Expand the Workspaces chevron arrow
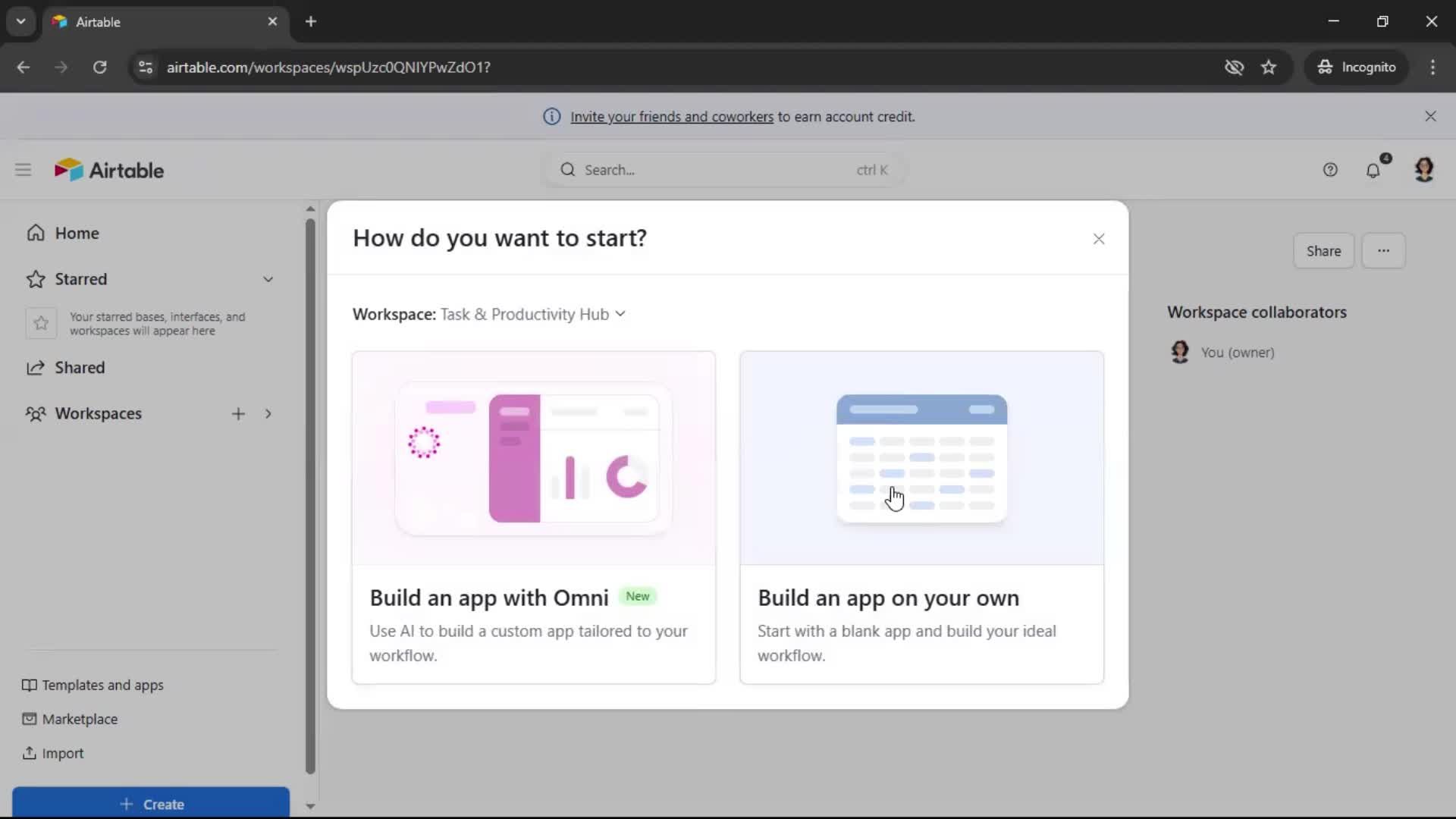This screenshot has height=819, width=1456. coord(268,413)
